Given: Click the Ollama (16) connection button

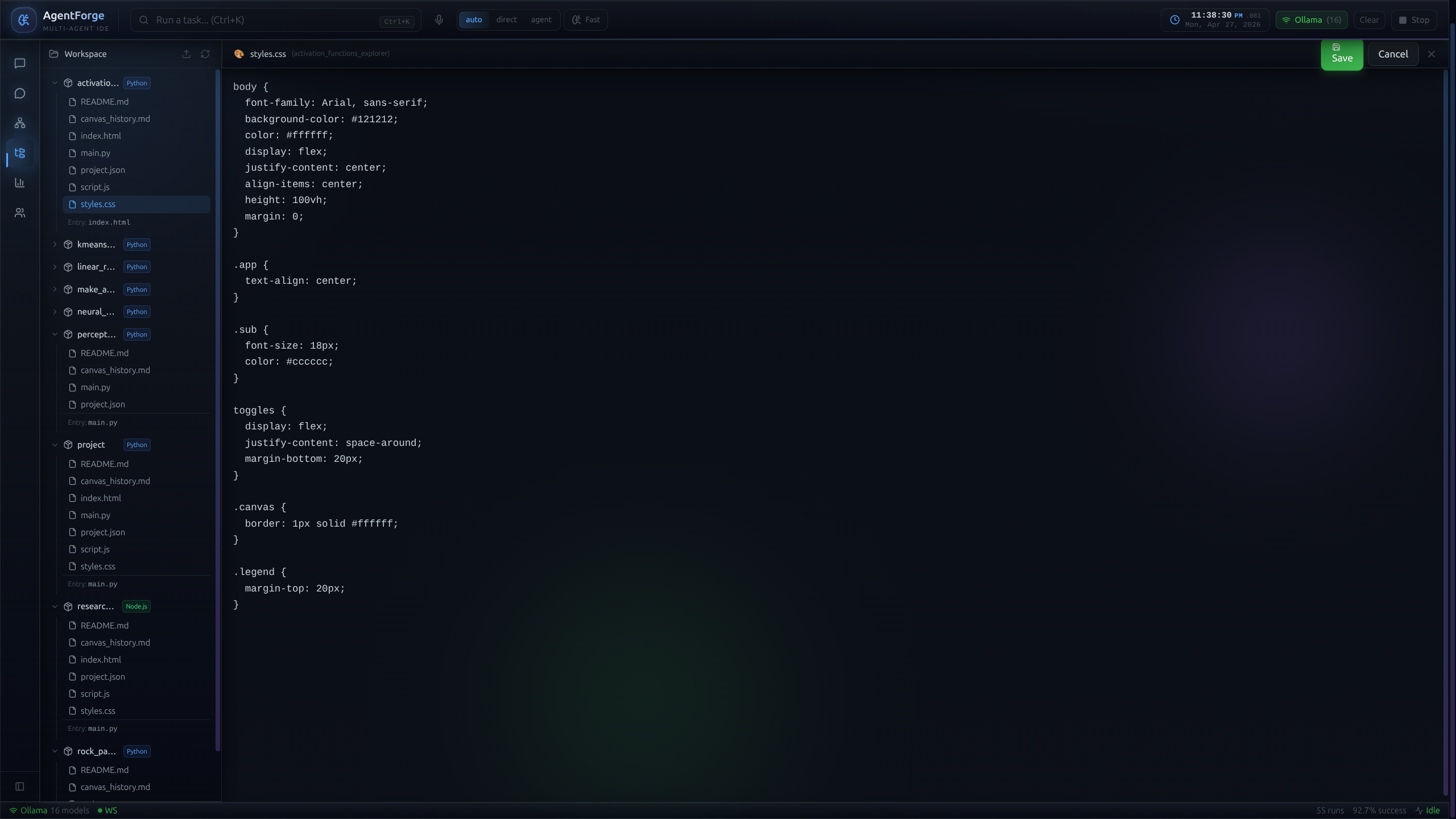Looking at the screenshot, I should pos(1312,20).
